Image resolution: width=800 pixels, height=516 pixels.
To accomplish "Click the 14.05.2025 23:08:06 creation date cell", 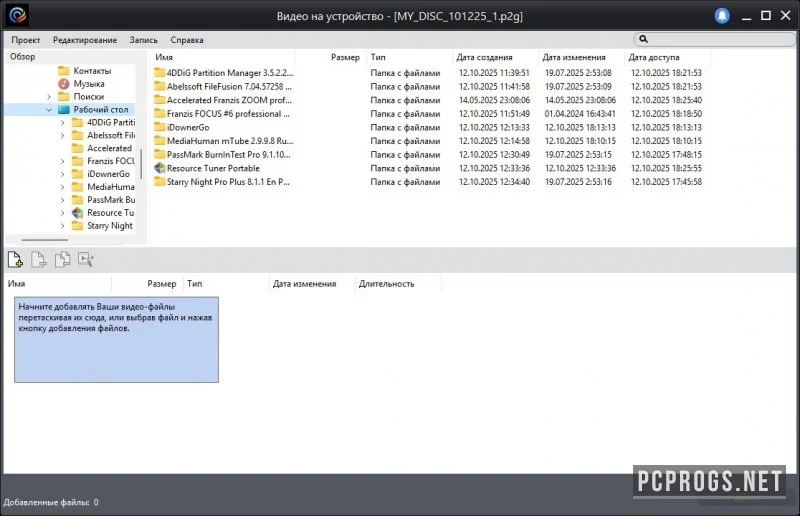I will click(494, 100).
